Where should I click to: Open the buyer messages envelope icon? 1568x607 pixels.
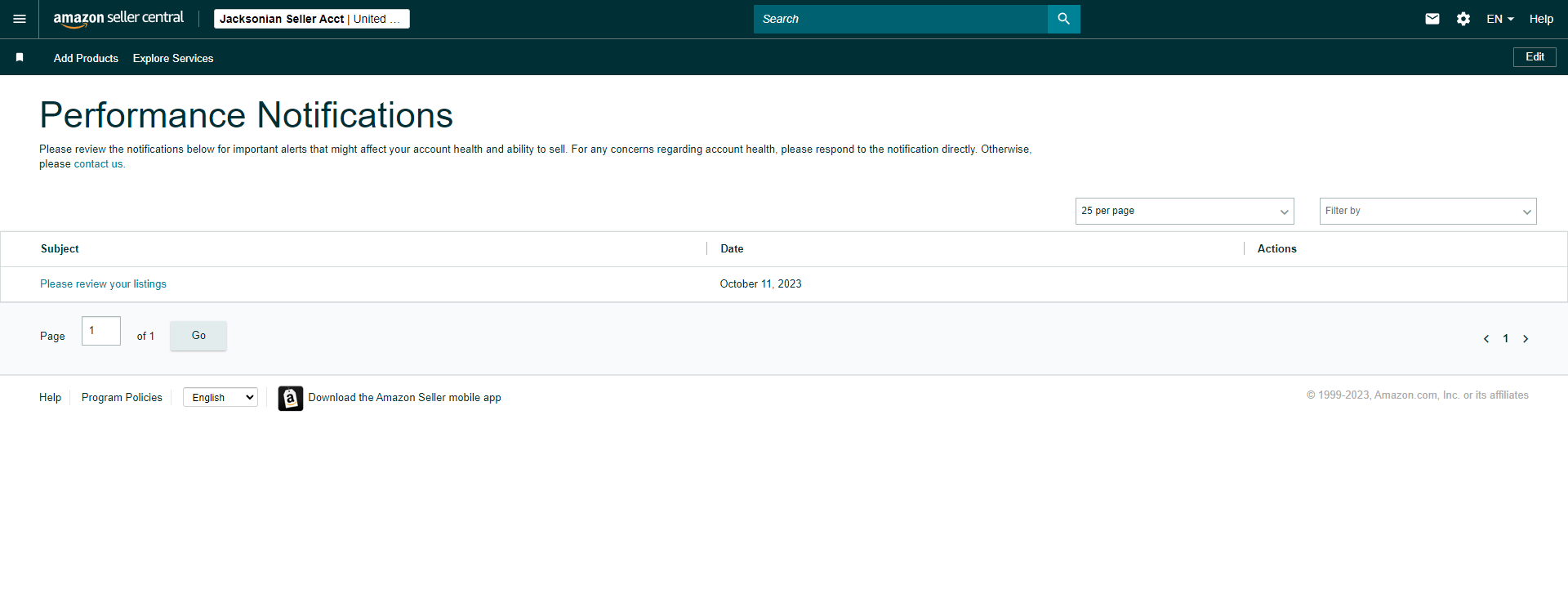[x=1432, y=19]
